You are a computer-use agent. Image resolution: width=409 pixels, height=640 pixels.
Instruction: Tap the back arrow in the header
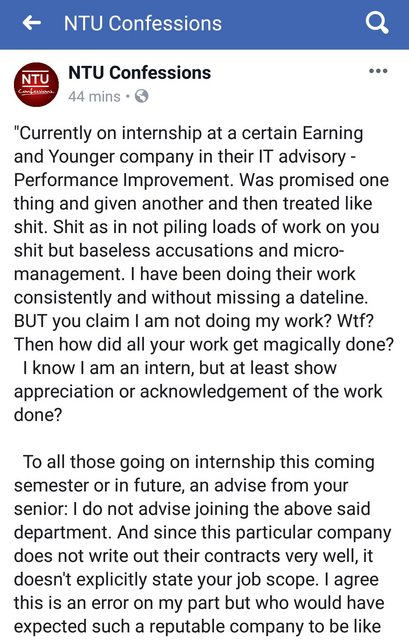tap(32, 23)
